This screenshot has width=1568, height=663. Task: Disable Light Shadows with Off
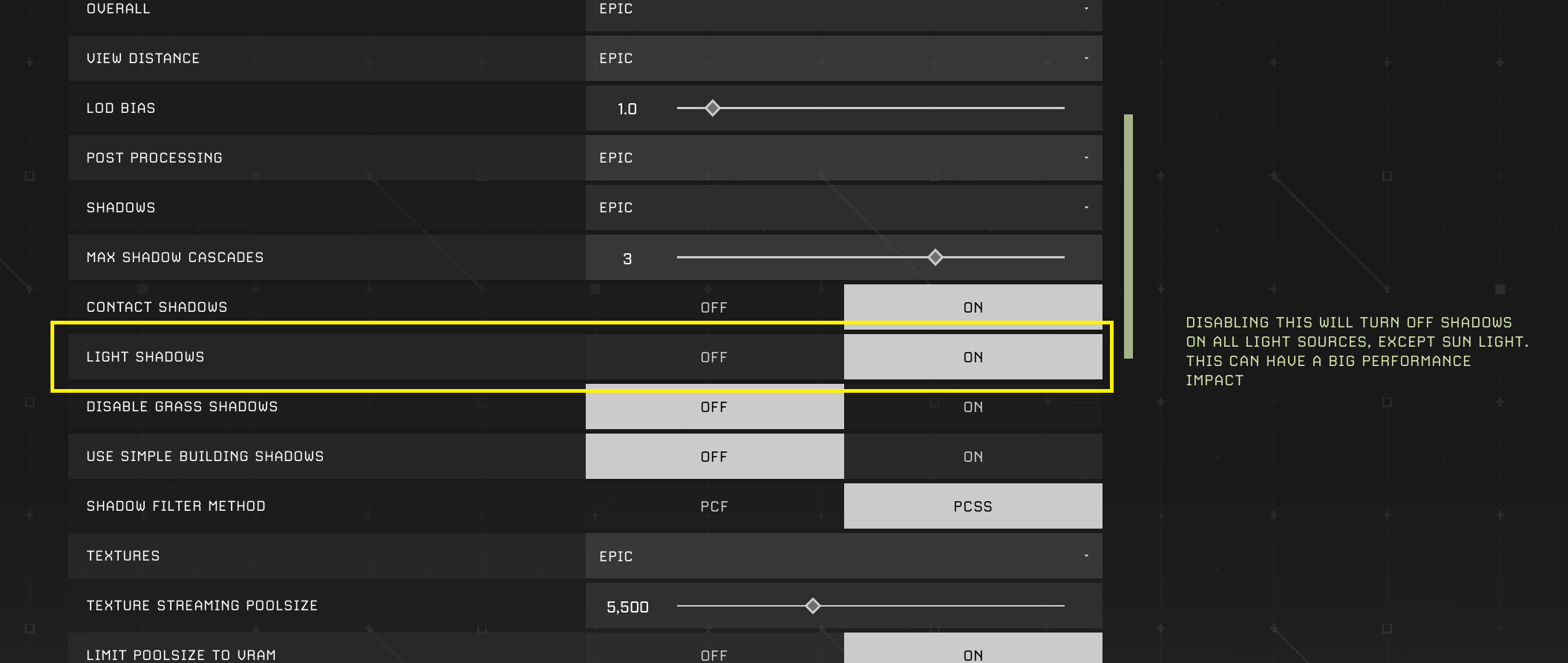714,357
